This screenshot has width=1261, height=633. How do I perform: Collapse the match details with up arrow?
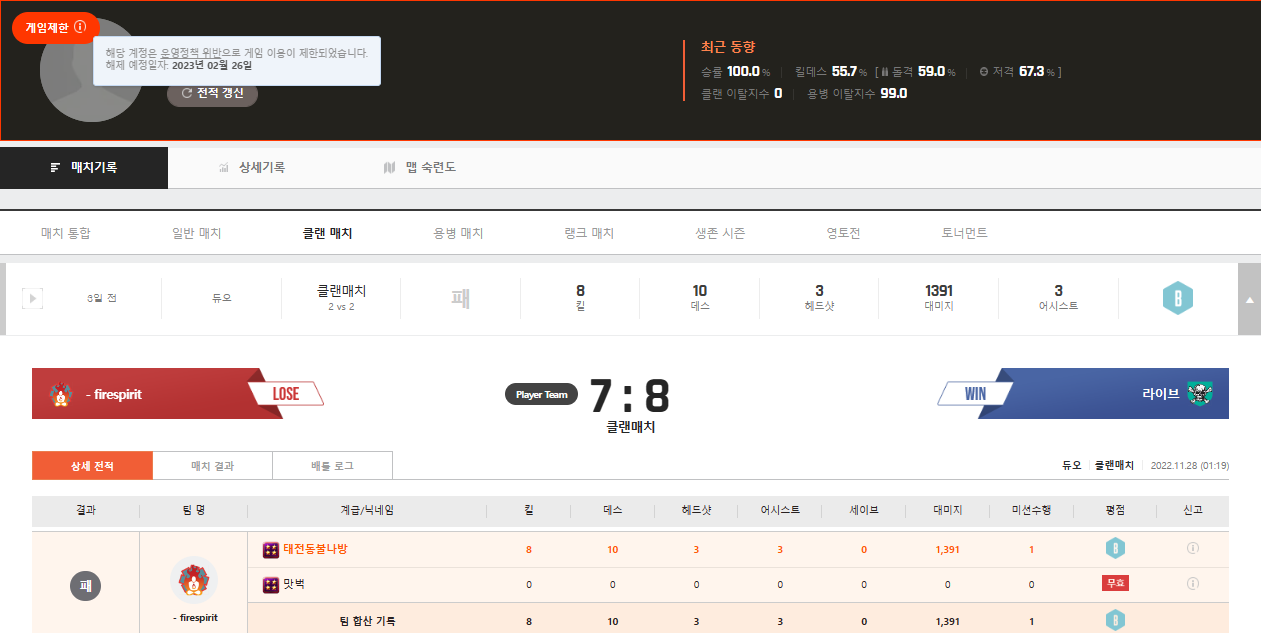click(1249, 299)
